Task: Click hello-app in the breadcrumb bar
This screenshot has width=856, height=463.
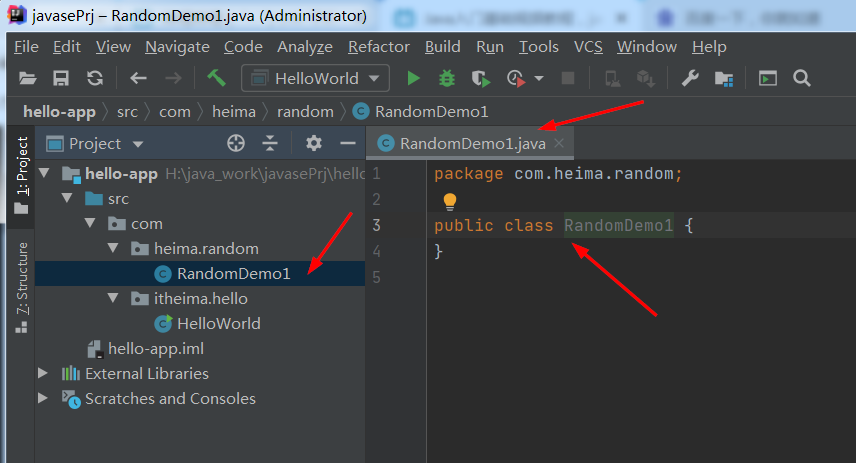Action: pos(60,112)
